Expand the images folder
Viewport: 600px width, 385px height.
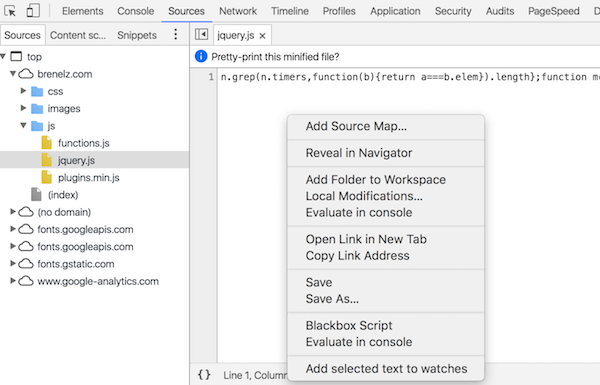(x=23, y=108)
